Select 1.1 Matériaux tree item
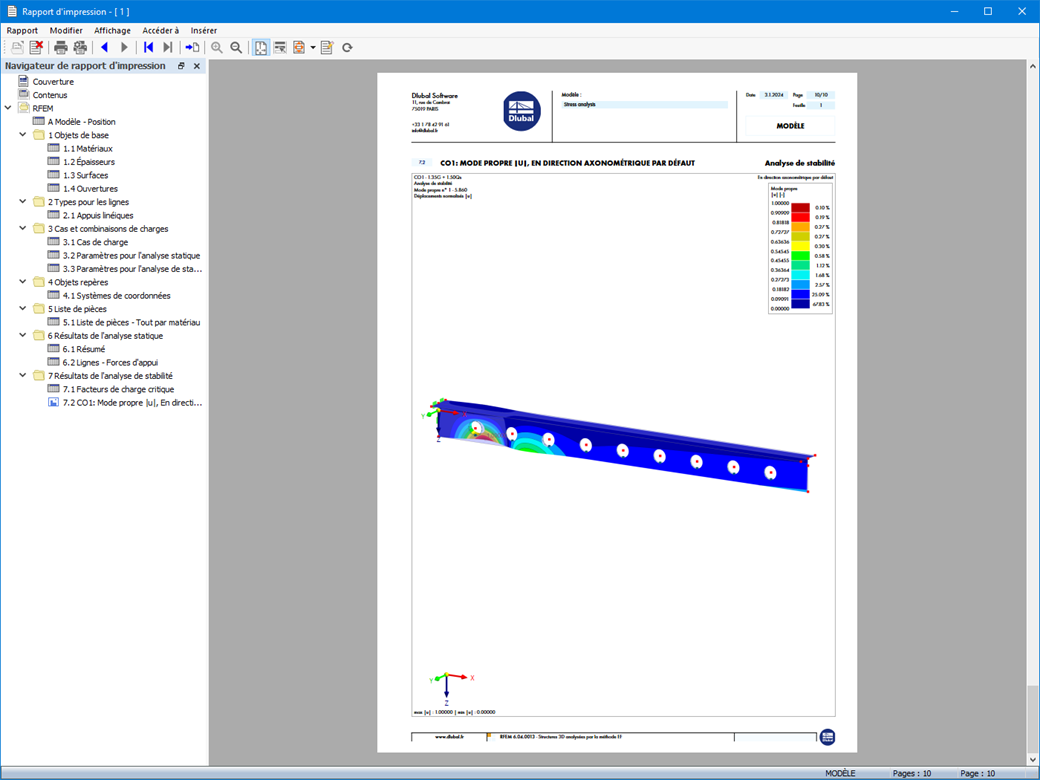The width and height of the screenshot is (1040, 780). click(88, 149)
